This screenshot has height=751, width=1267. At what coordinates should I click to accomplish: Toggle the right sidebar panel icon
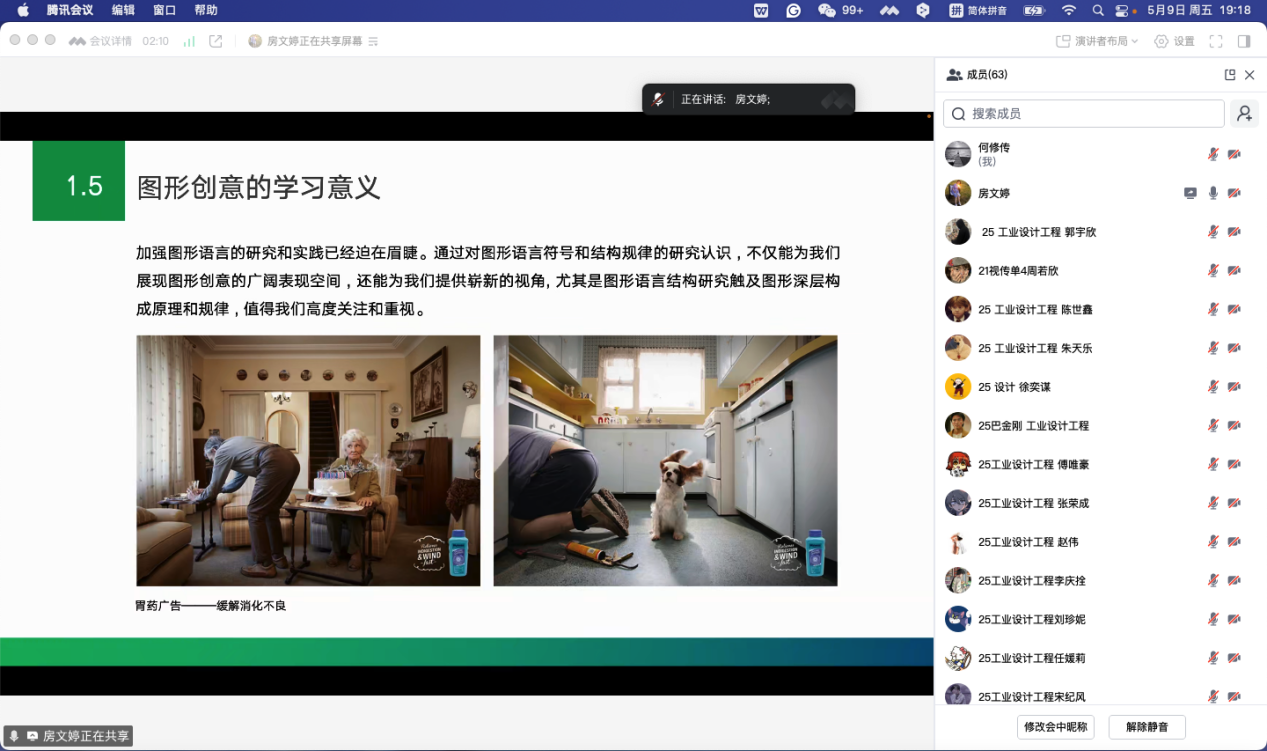coord(1244,41)
